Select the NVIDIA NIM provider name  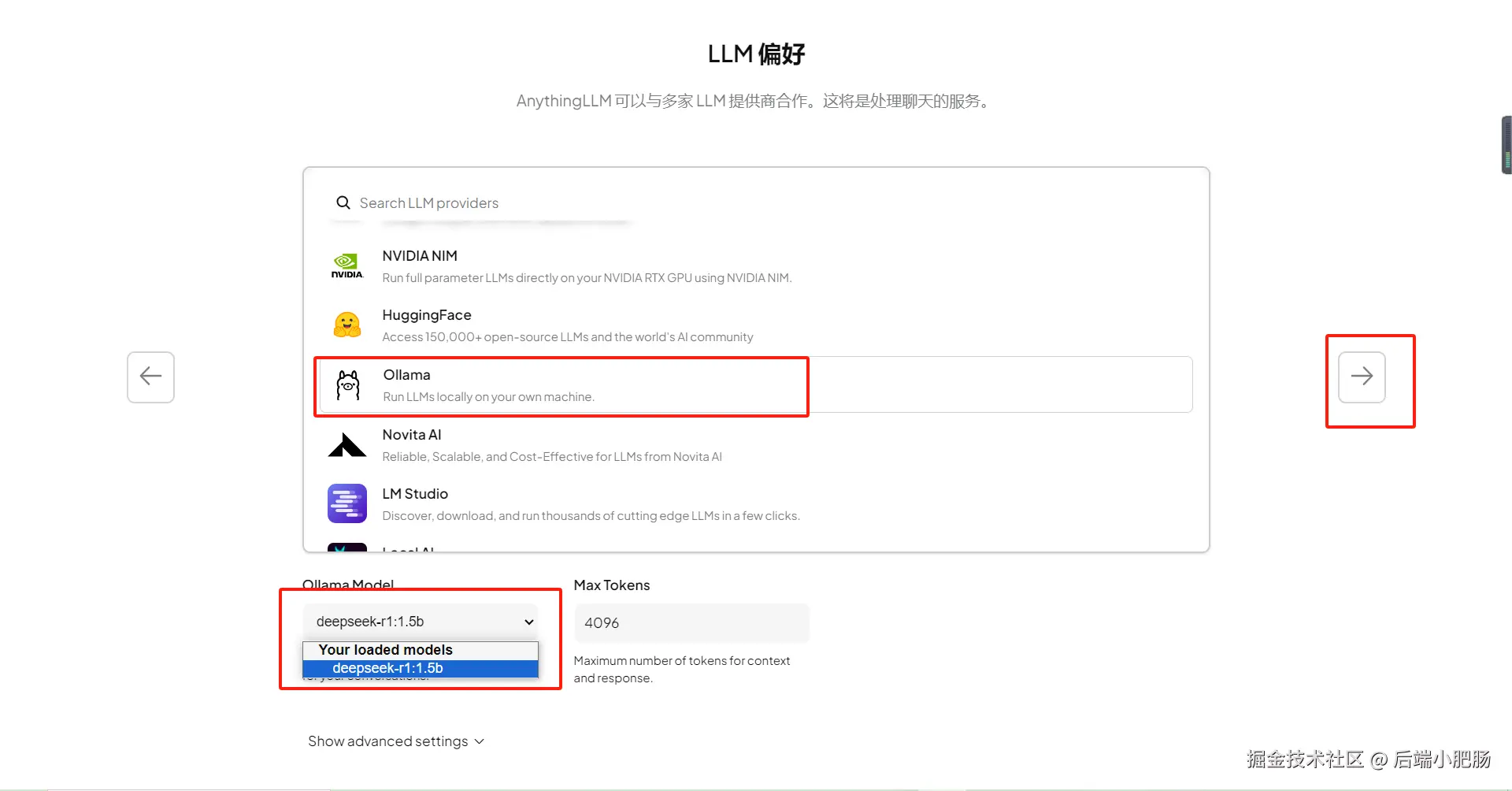[x=420, y=256]
